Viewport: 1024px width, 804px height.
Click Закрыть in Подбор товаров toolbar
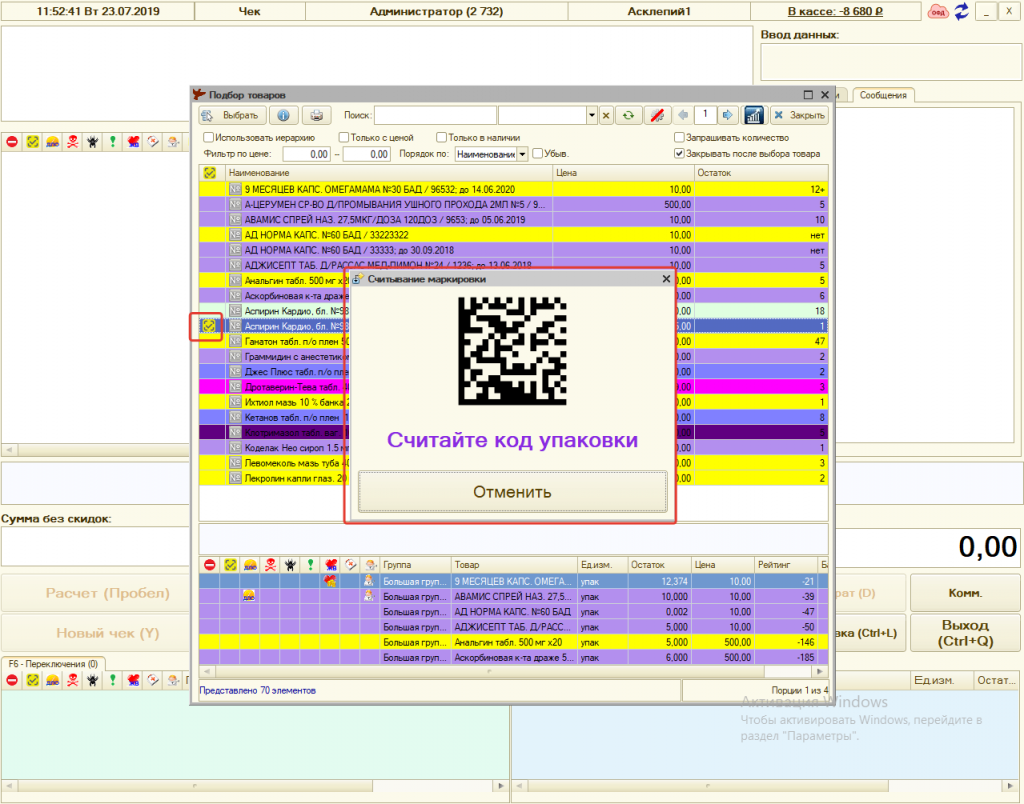[799, 115]
